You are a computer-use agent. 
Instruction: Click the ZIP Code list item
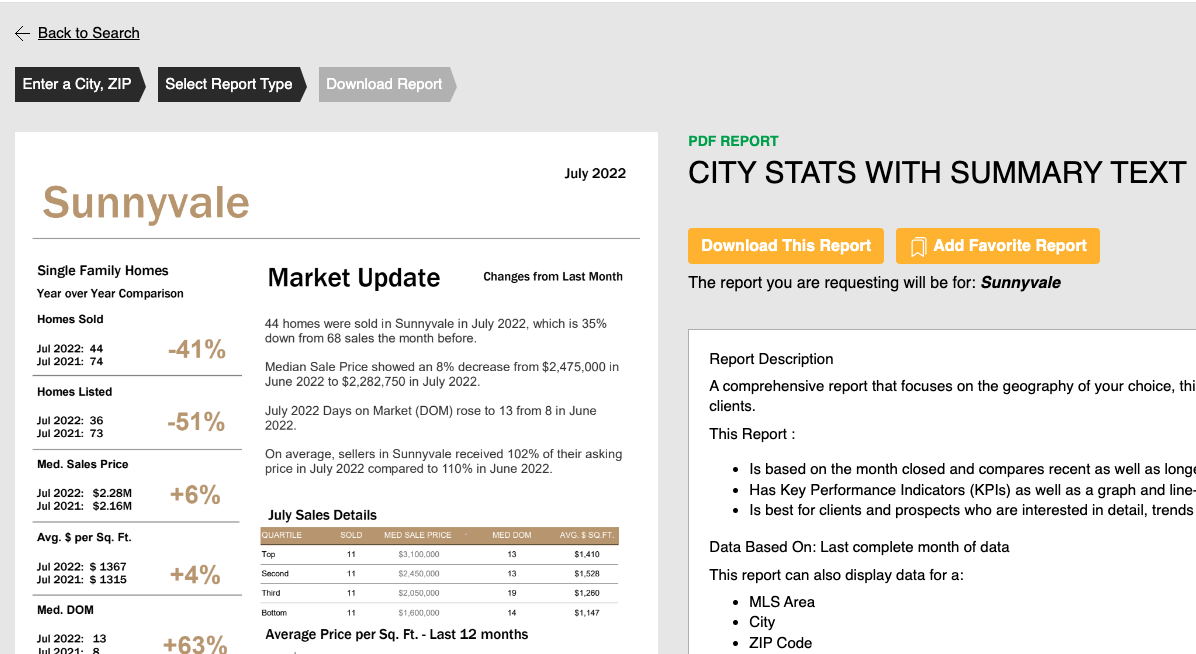(x=780, y=643)
